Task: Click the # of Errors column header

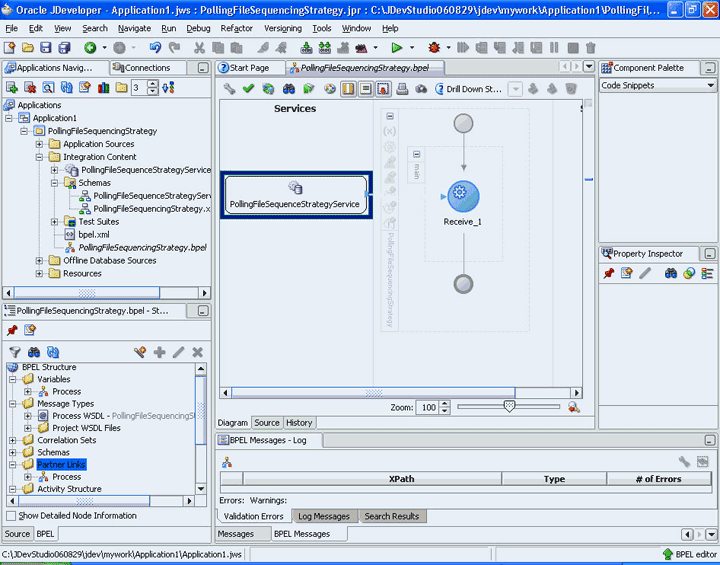Action: point(659,479)
